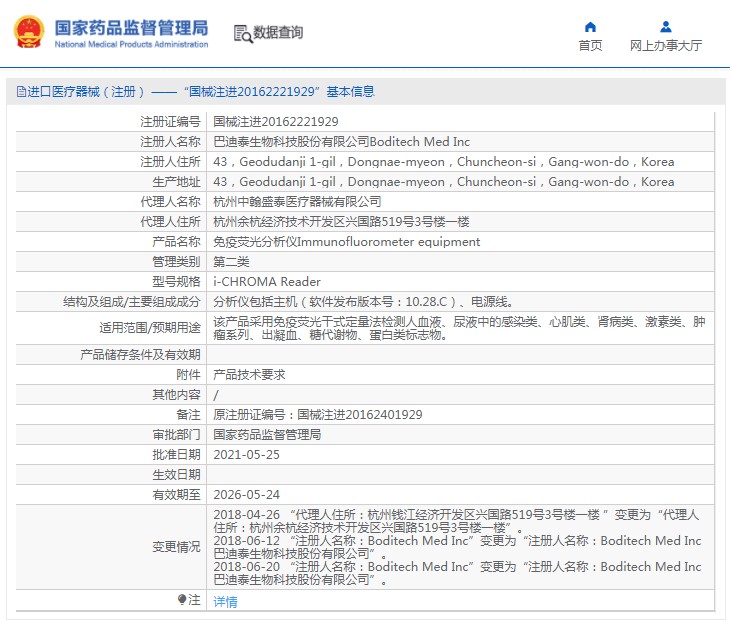Click the document icon before 进口医疗器械
The image size is (730, 622).
21,92
